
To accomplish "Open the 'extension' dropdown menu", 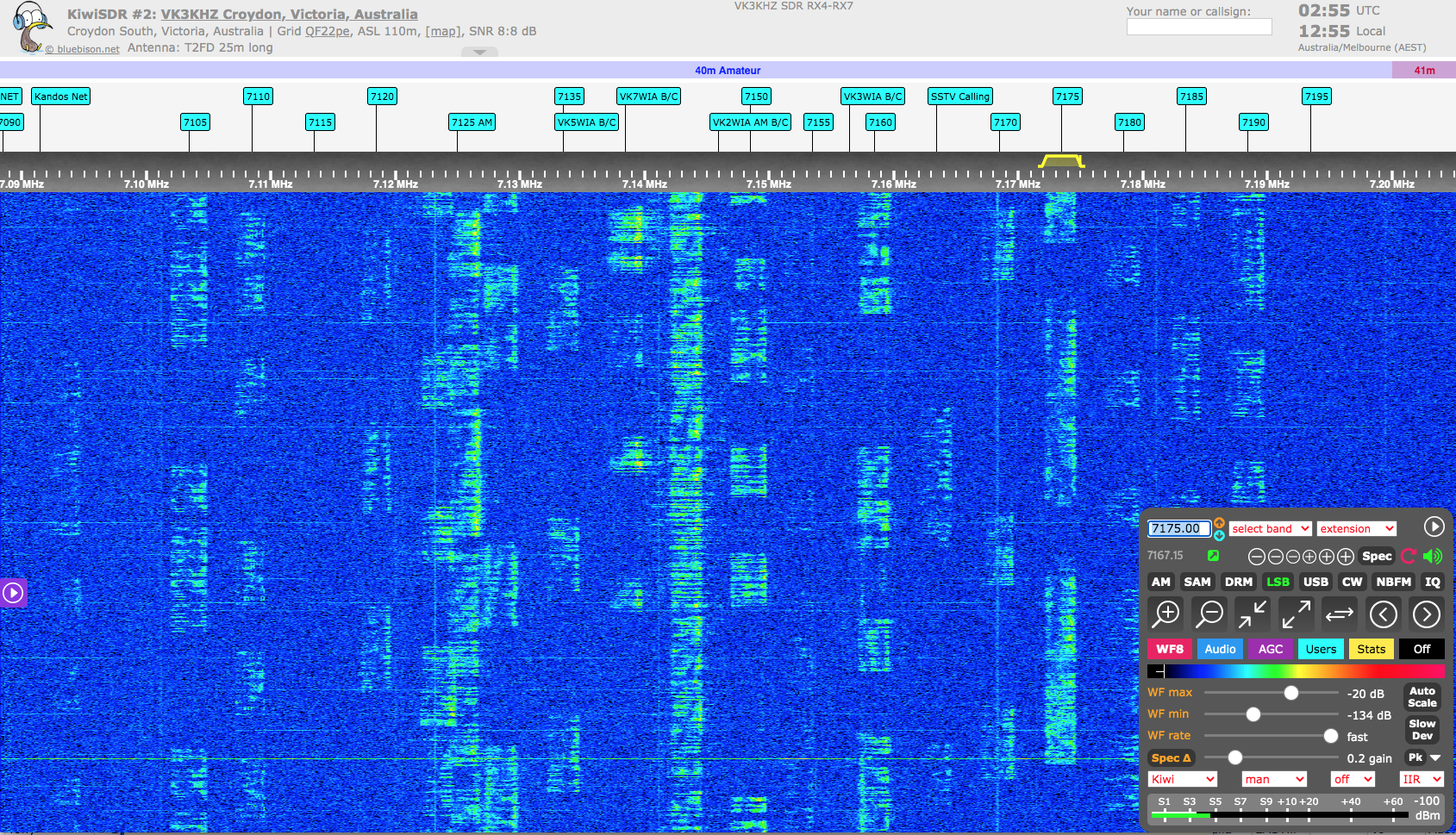I will (1356, 528).
